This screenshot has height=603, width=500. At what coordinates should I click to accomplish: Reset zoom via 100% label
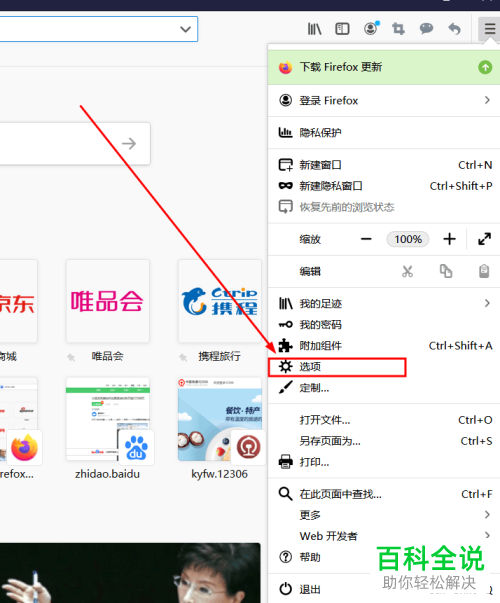pyautogui.click(x=408, y=239)
